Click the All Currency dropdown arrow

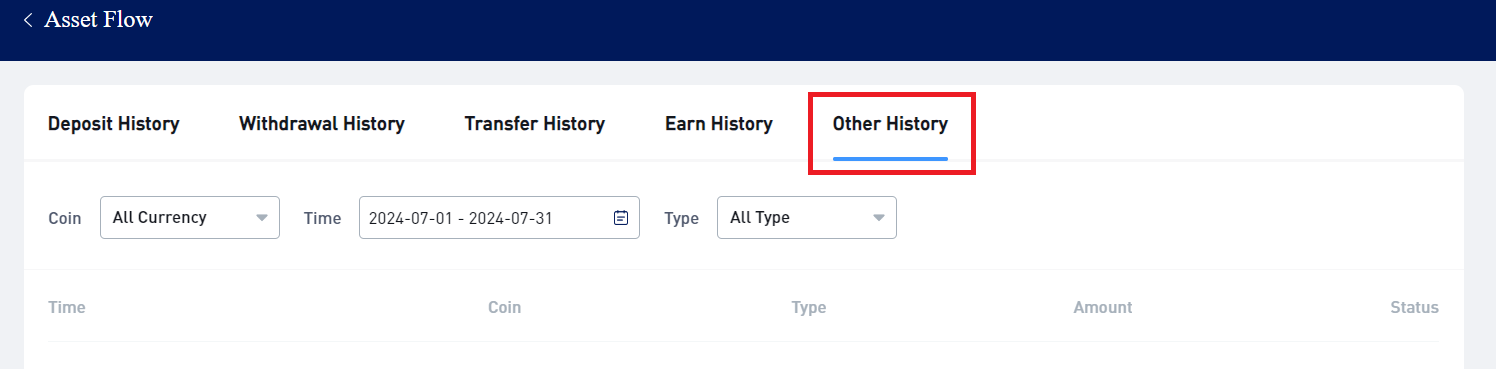coord(262,217)
